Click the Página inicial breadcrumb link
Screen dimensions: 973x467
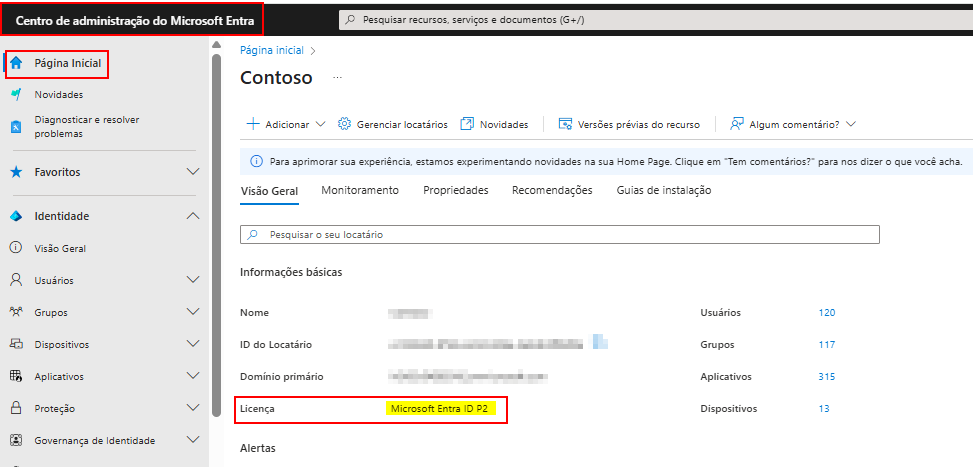[272, 50]
